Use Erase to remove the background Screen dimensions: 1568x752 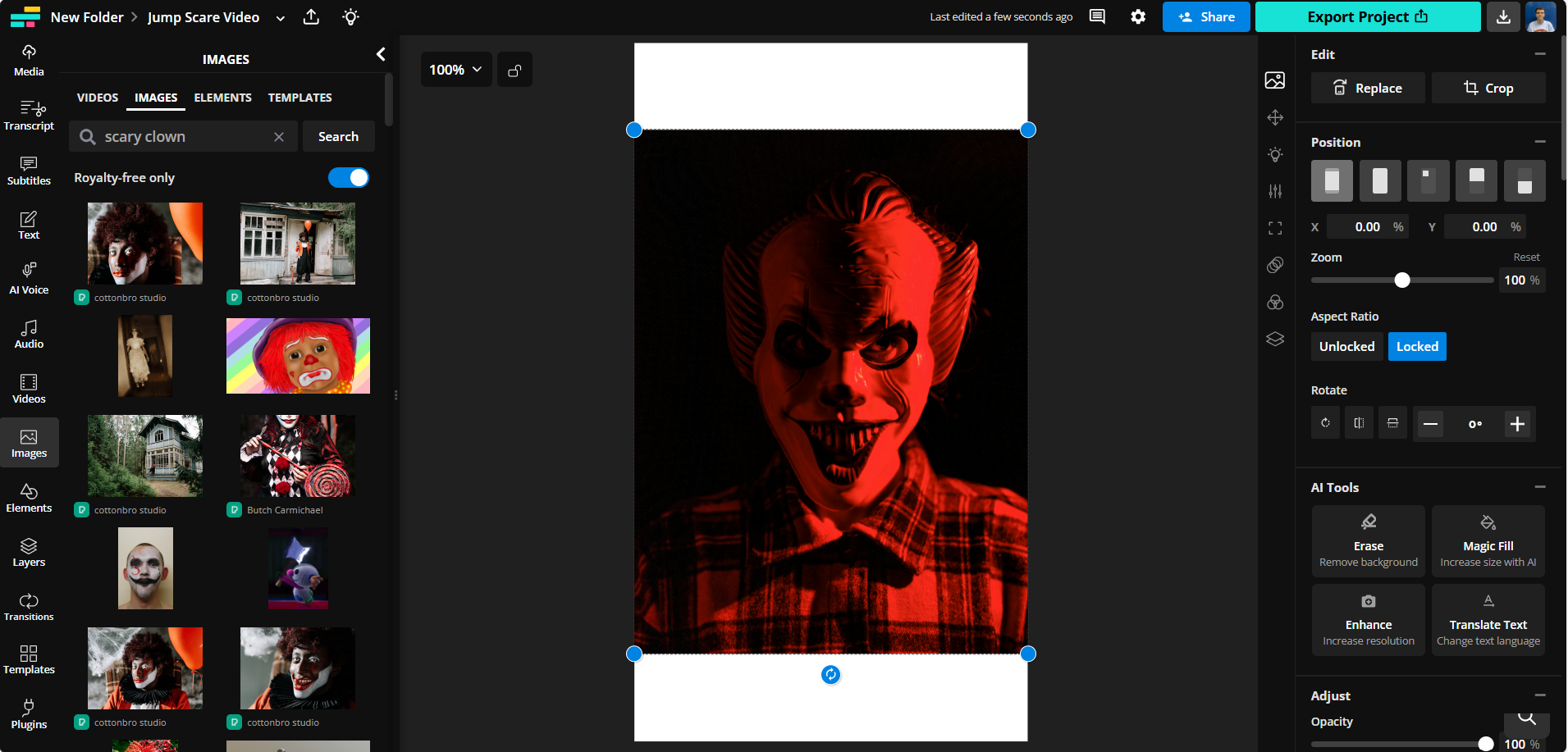point(1367,540)
